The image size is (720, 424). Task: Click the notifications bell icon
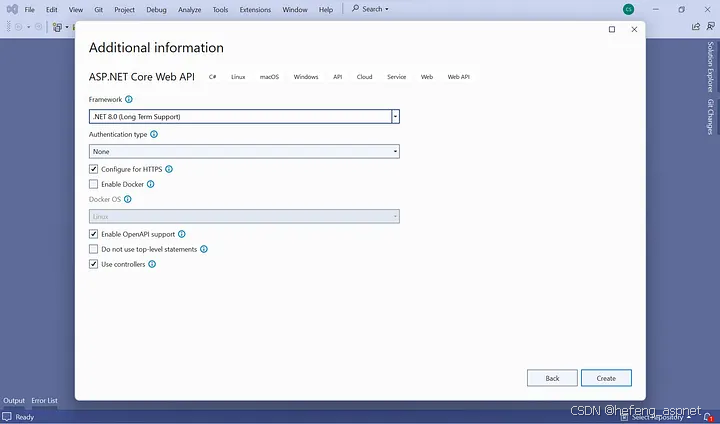coord(709,417)
